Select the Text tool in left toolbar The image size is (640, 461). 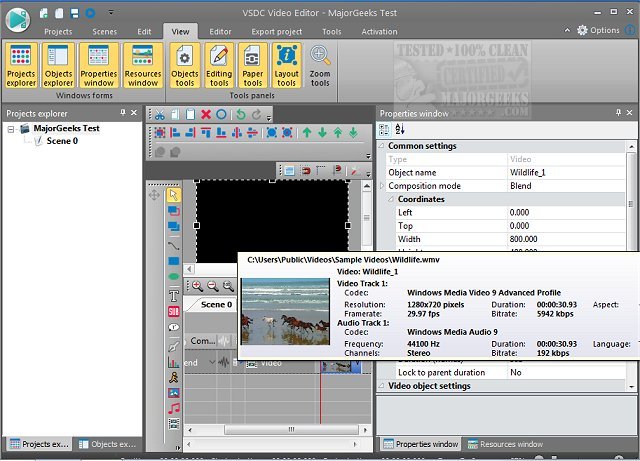[174, 295]
